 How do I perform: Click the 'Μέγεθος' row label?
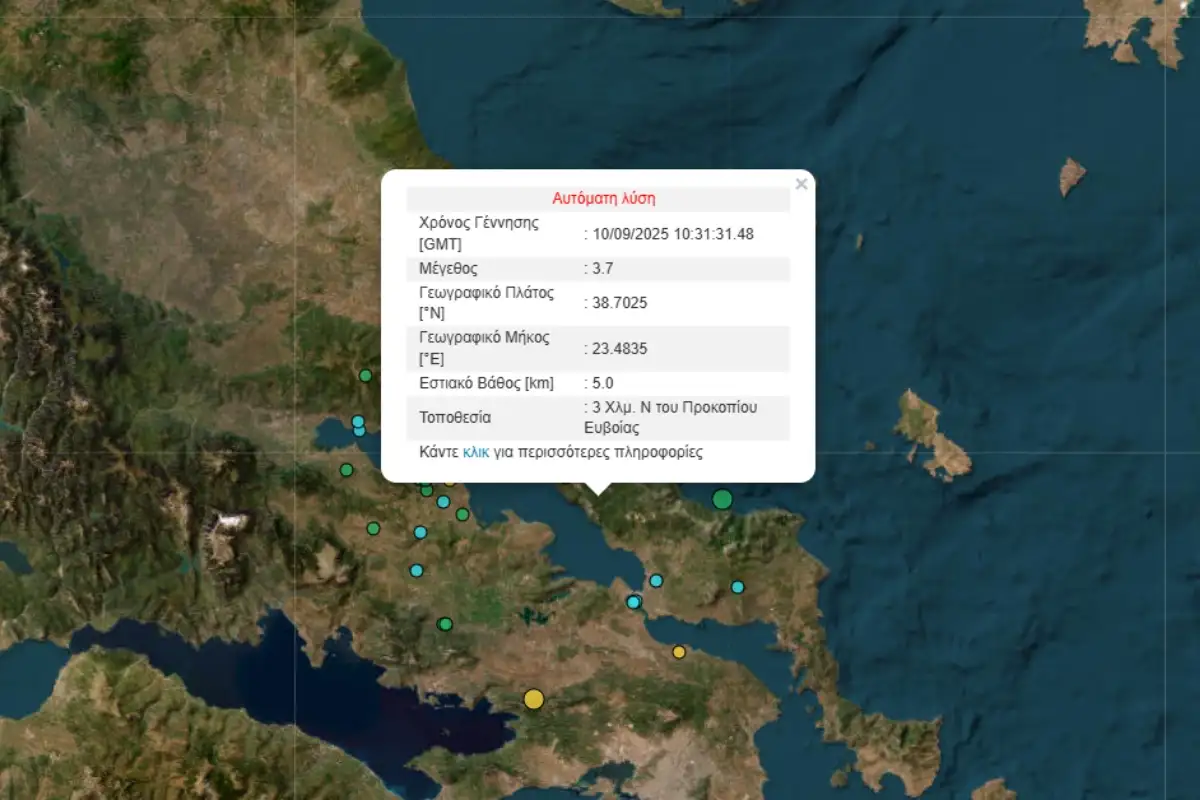click(x=448, y=268)
